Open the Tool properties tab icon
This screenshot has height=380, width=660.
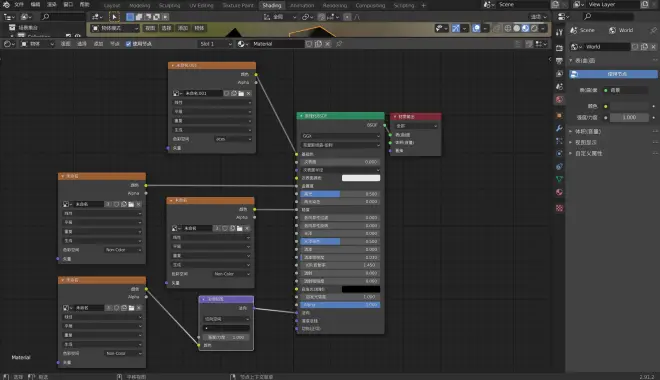[x=559, y=32]
